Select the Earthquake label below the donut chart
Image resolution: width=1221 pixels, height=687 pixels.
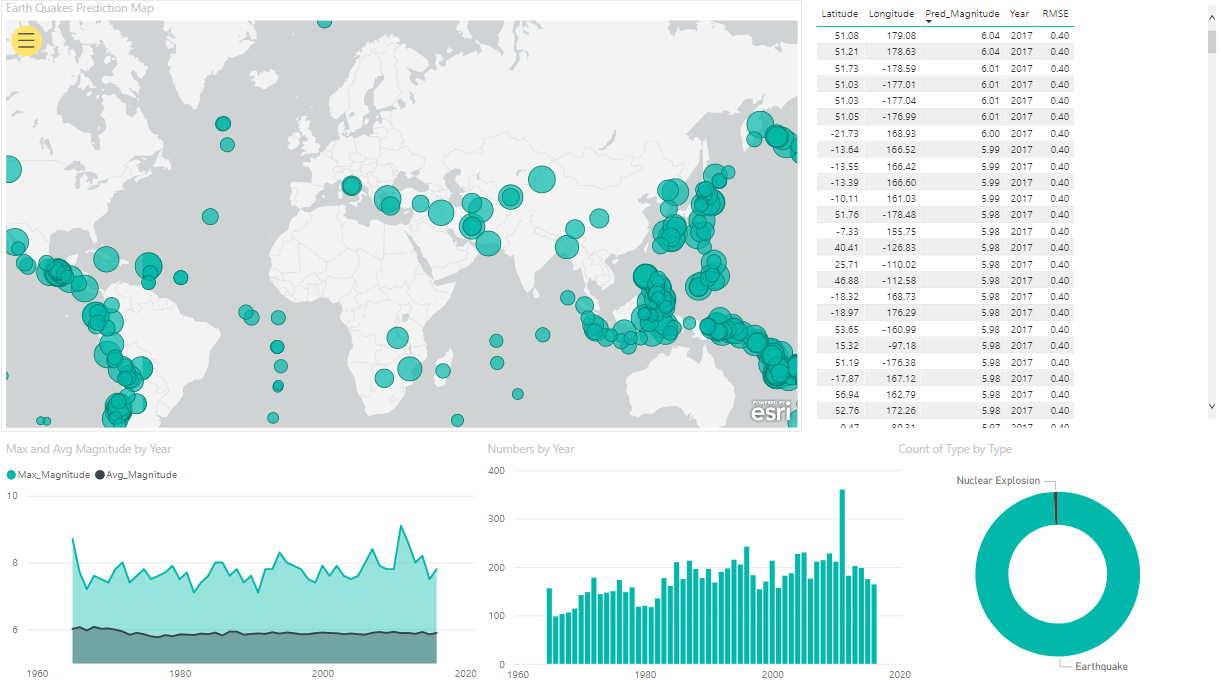1100,666
